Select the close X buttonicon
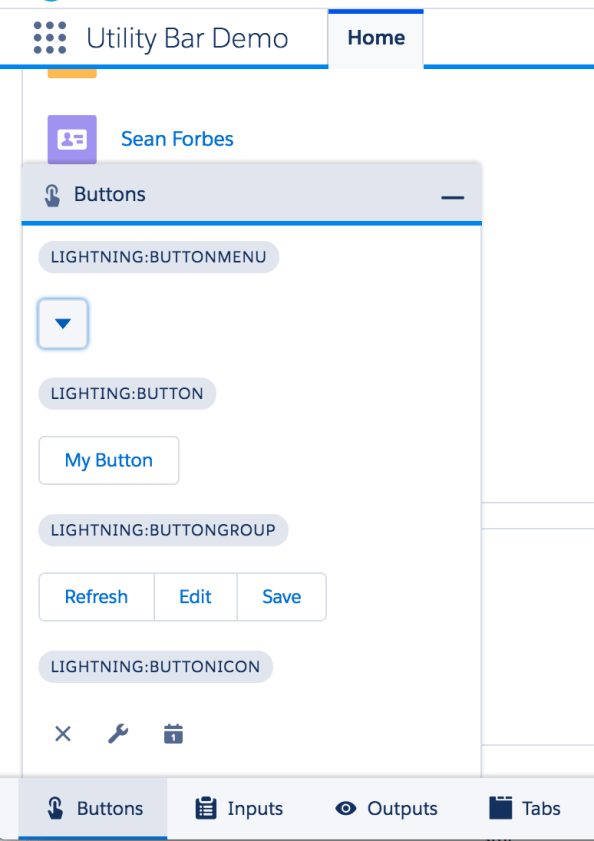 point(62,733)
